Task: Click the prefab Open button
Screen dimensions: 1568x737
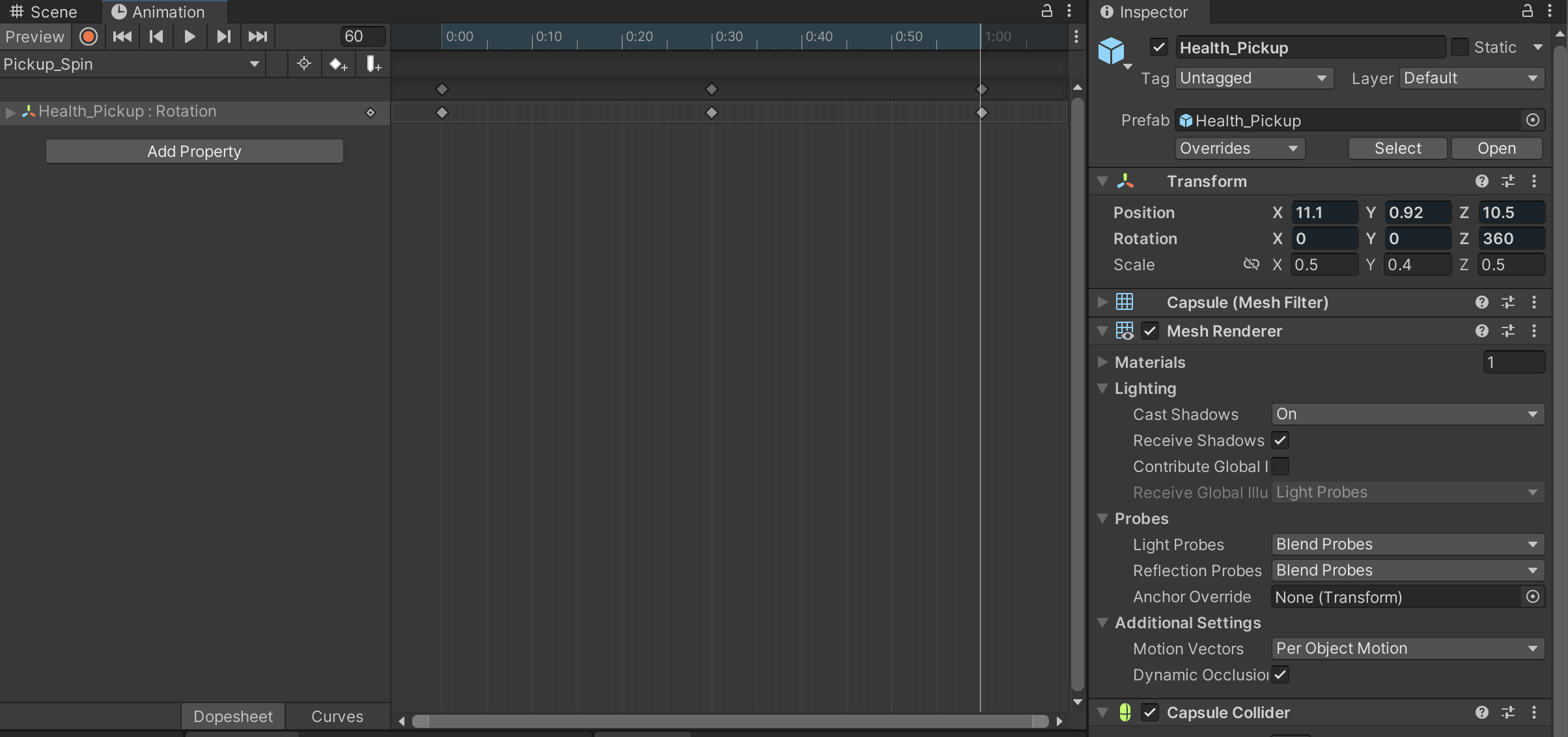Action: point(1496,148)
